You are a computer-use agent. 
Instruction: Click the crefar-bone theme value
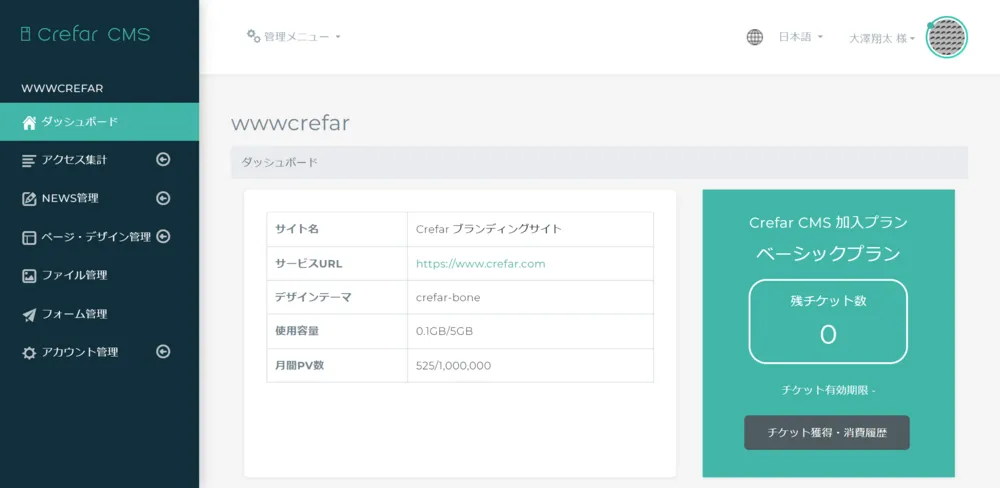point(448,298)
